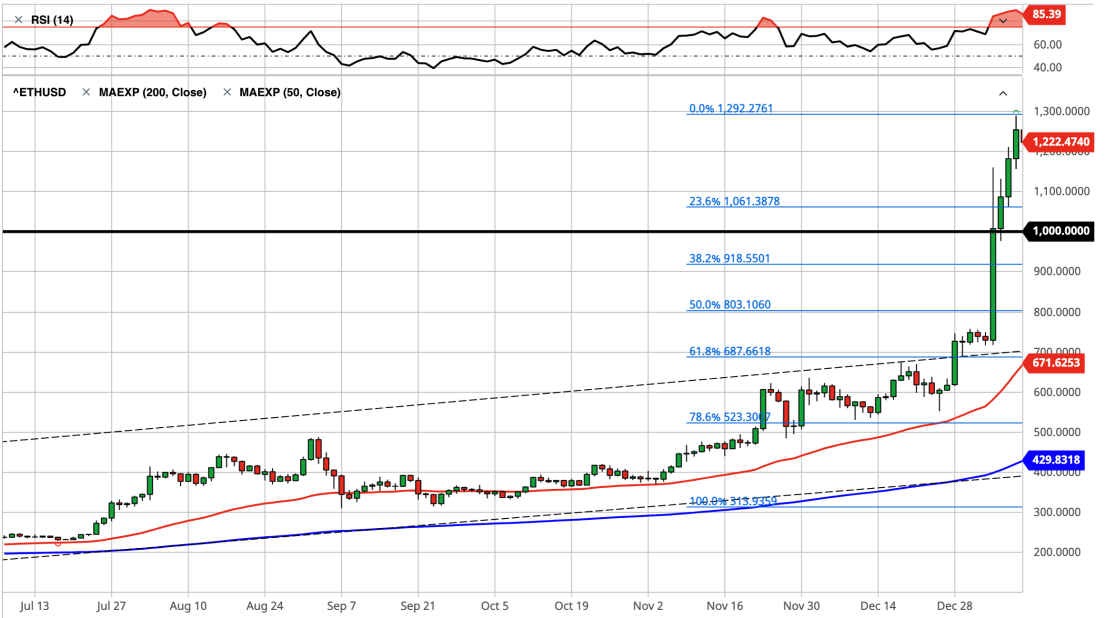Select the 38.2% 918.5501 Fibonacci label
This screenshot has width=1106, height=618.
729,258
